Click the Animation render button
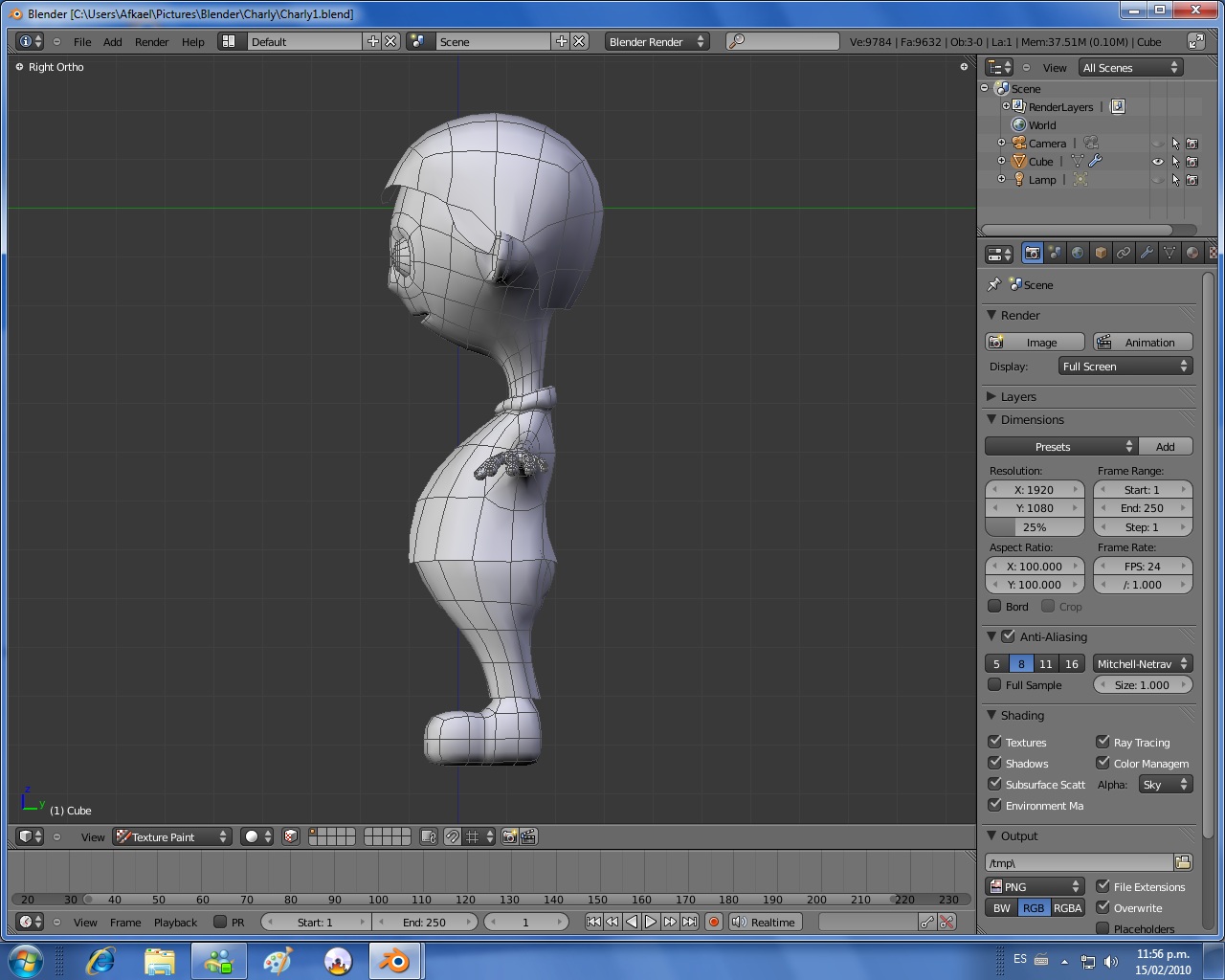This screenshot has width=1225, height=980. (x=1143, y=343)
